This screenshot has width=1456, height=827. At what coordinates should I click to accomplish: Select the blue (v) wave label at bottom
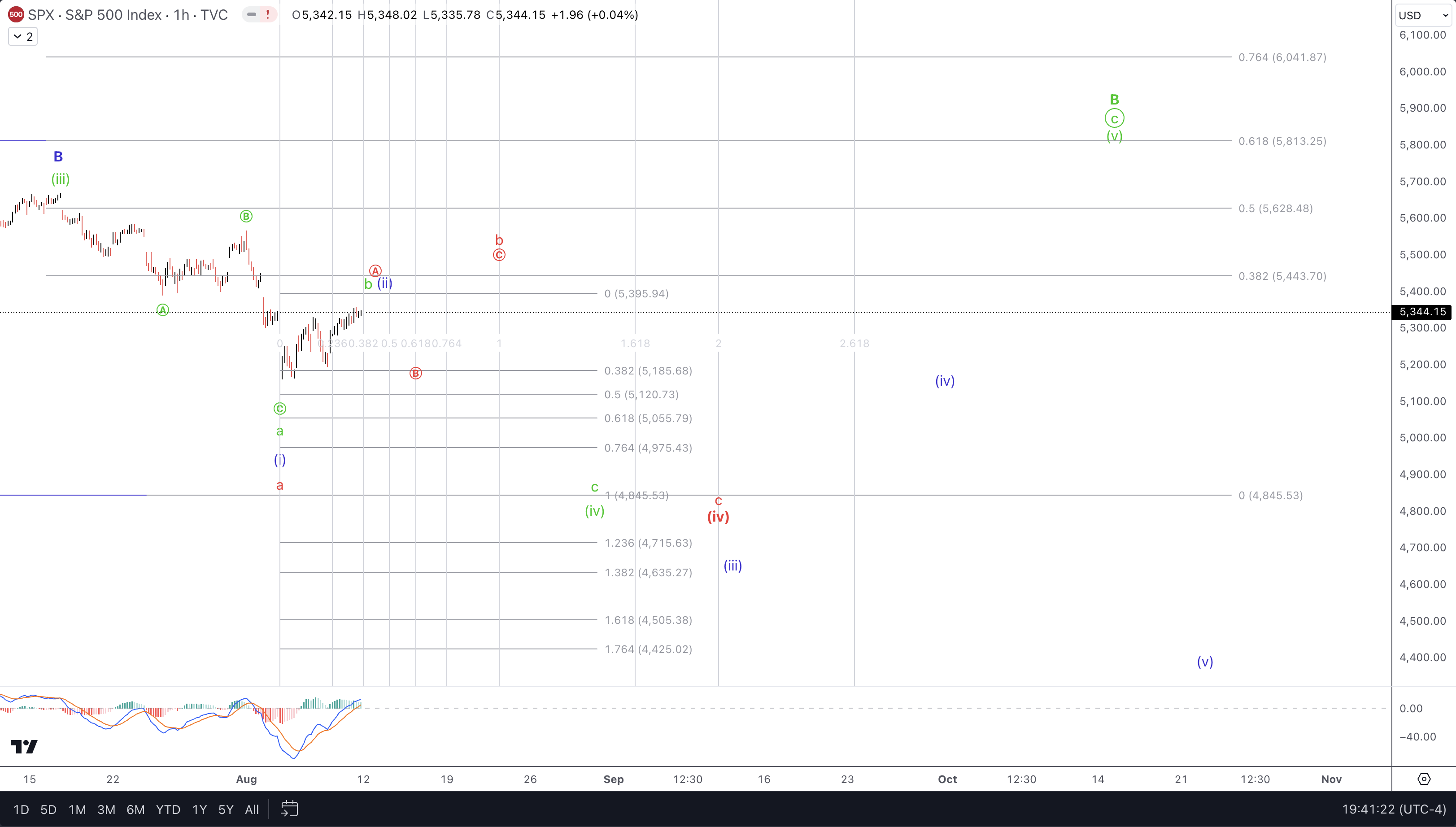[x=1205, y=662]
